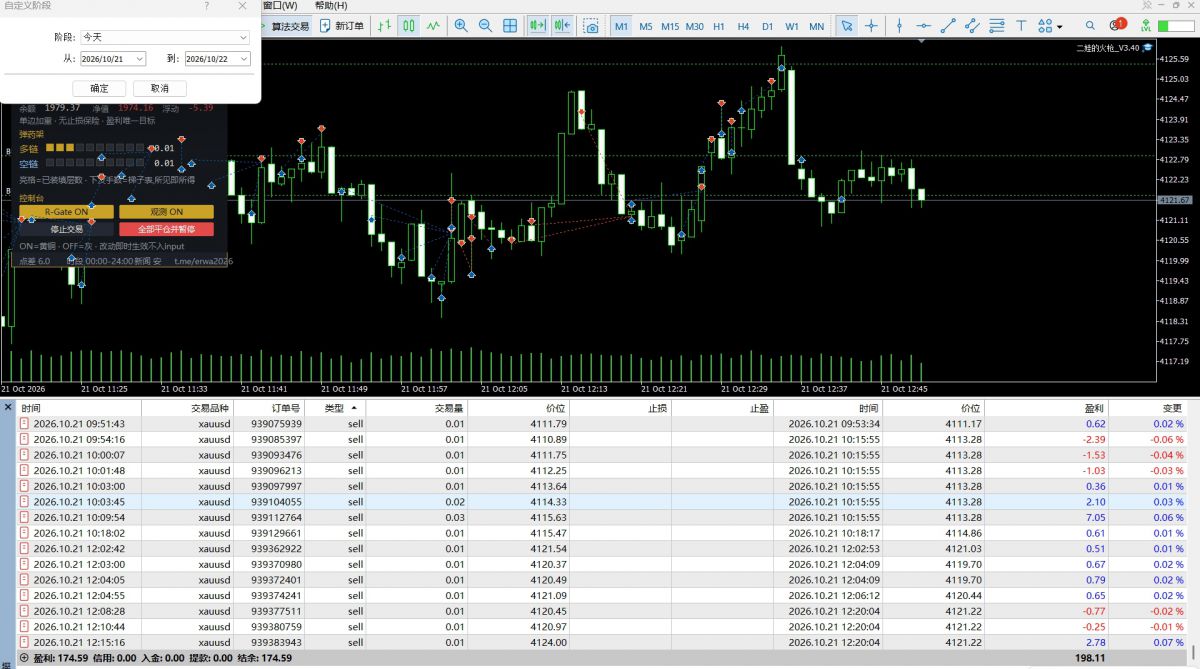This screenshot has height=669, width=1200.
Task: Zoom out of the chart
Action: [485, 26]
